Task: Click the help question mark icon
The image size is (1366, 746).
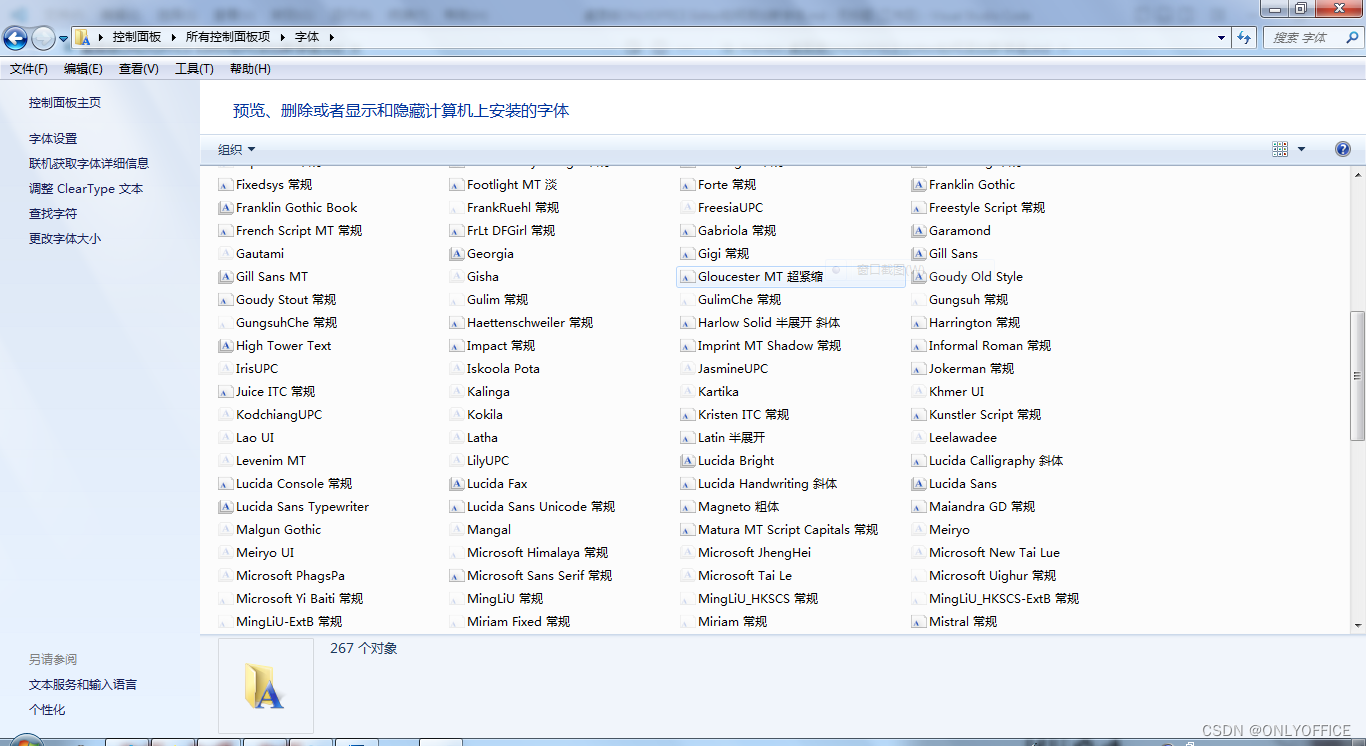Action: (1343, 149)
